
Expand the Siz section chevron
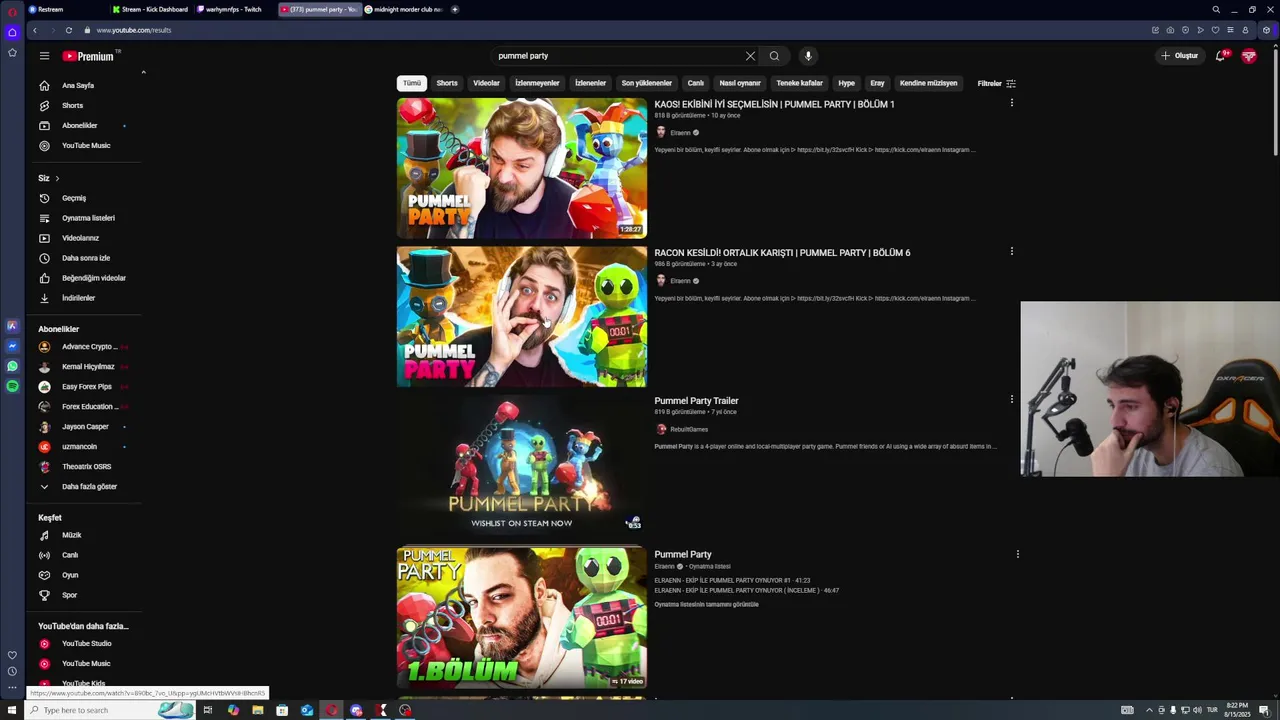[57, 178]
